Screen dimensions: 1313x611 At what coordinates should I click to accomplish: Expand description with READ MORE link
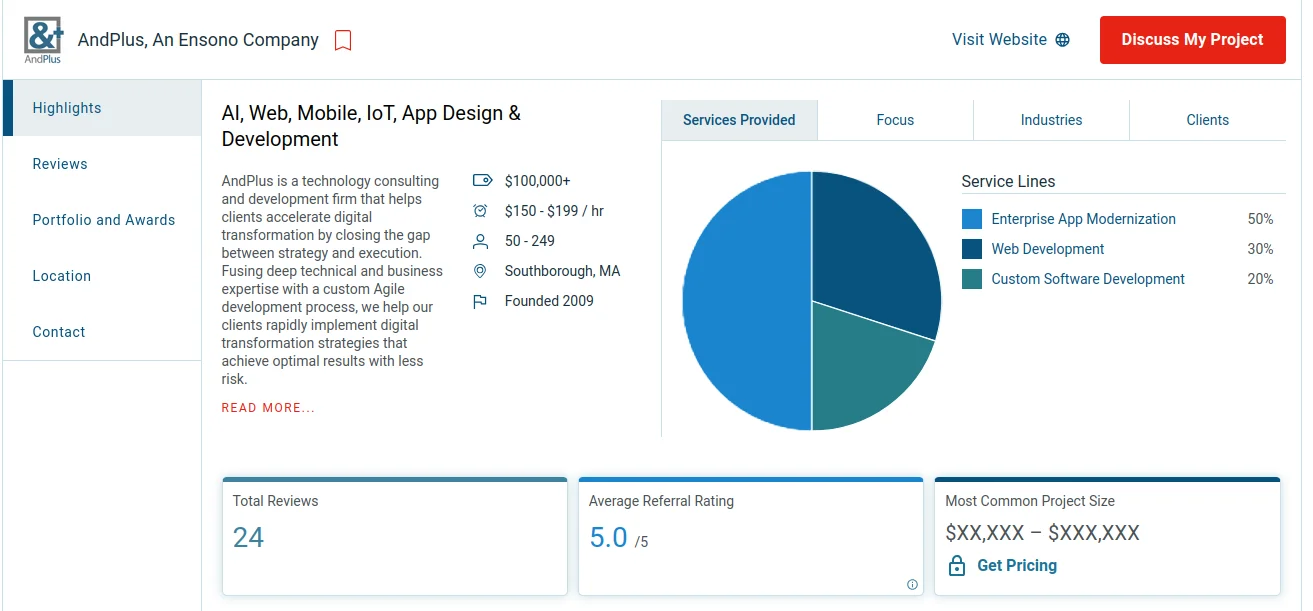pos(268,408)
